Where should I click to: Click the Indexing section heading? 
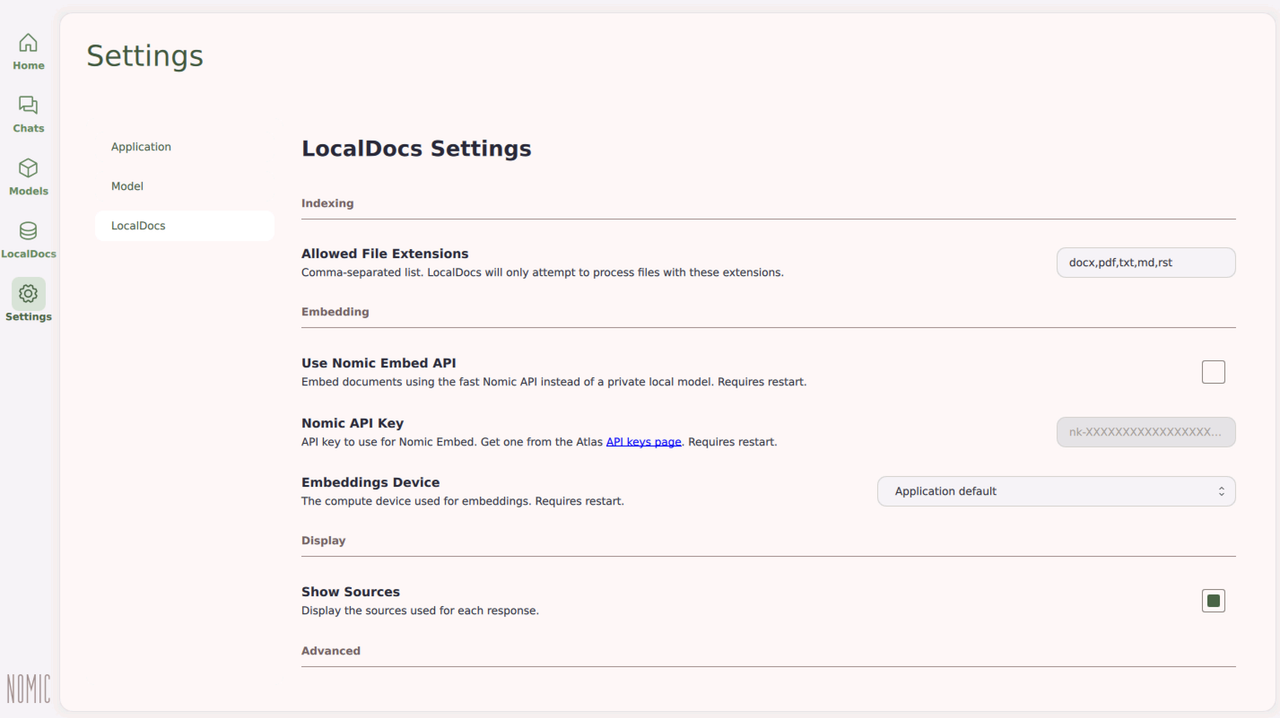(x=327, y=203)
